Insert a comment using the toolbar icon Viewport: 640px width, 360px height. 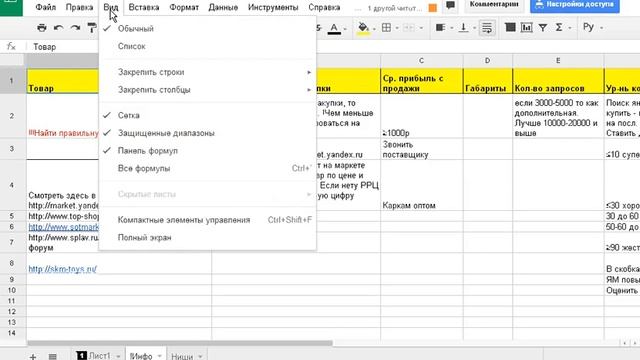pyautogui.click(x=510, y=27)
